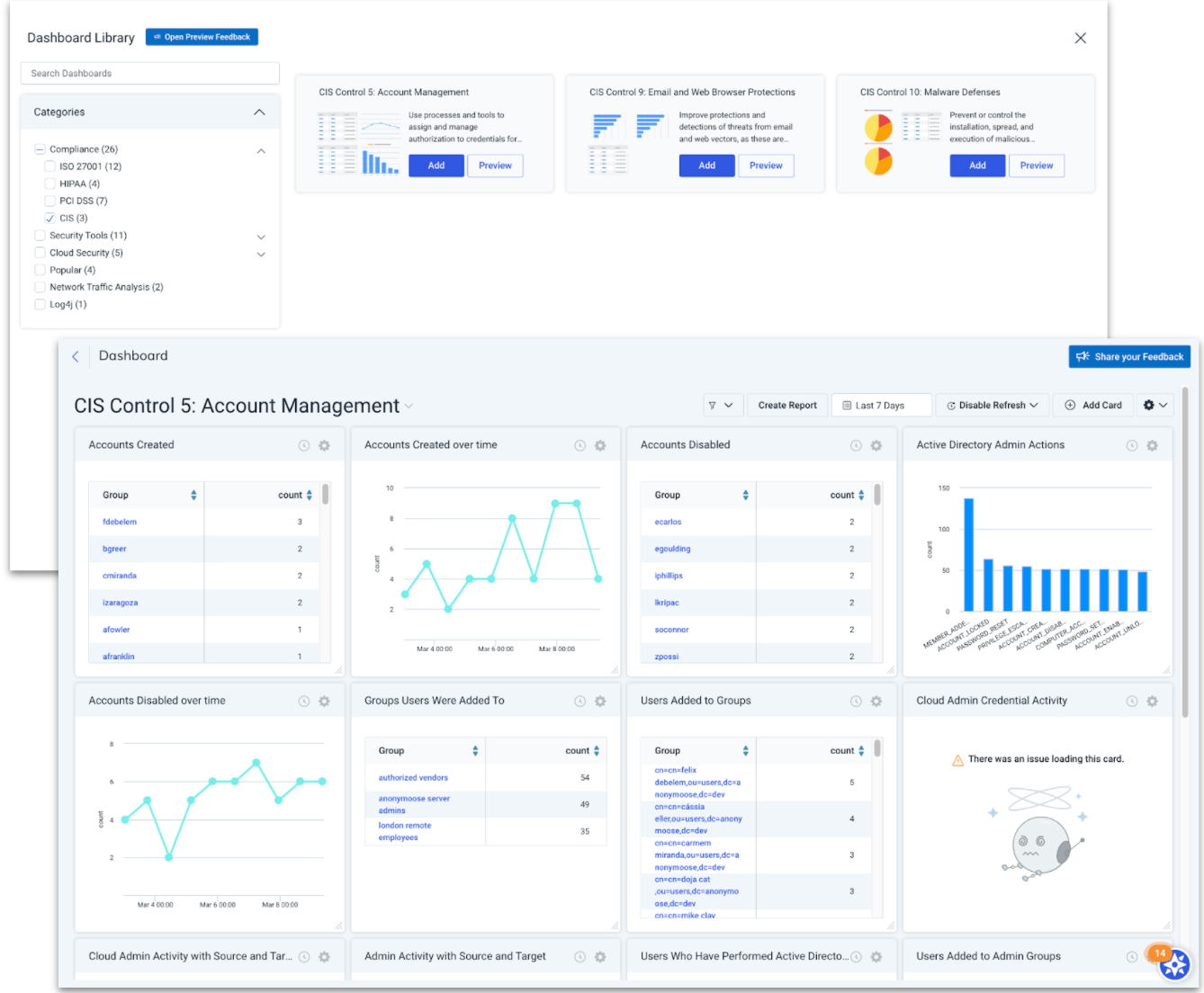Open the filter dropdown in dashboard toolbar
The image size is (1204, 993).
point(721,406)
